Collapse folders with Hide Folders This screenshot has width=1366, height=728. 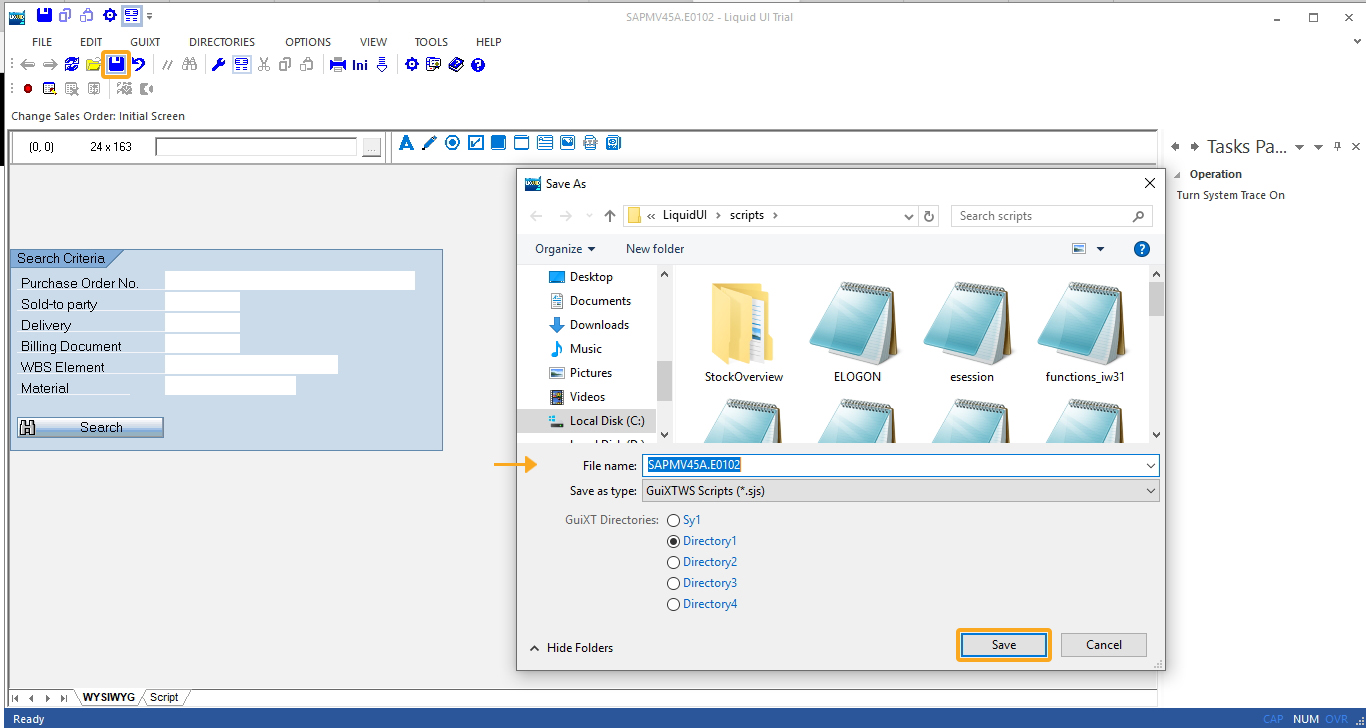[x=571, y=648]
